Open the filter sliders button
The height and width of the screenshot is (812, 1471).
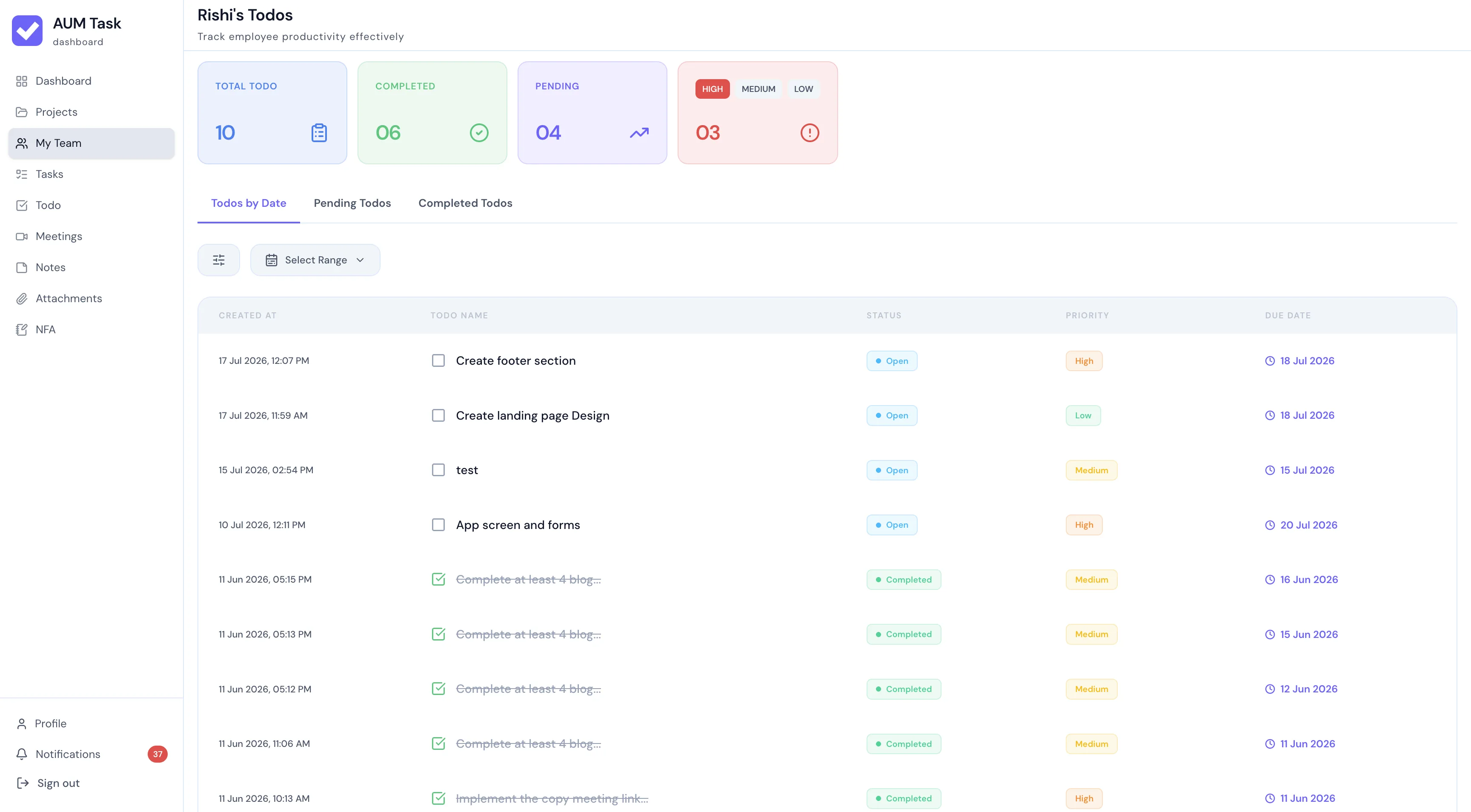219,260
